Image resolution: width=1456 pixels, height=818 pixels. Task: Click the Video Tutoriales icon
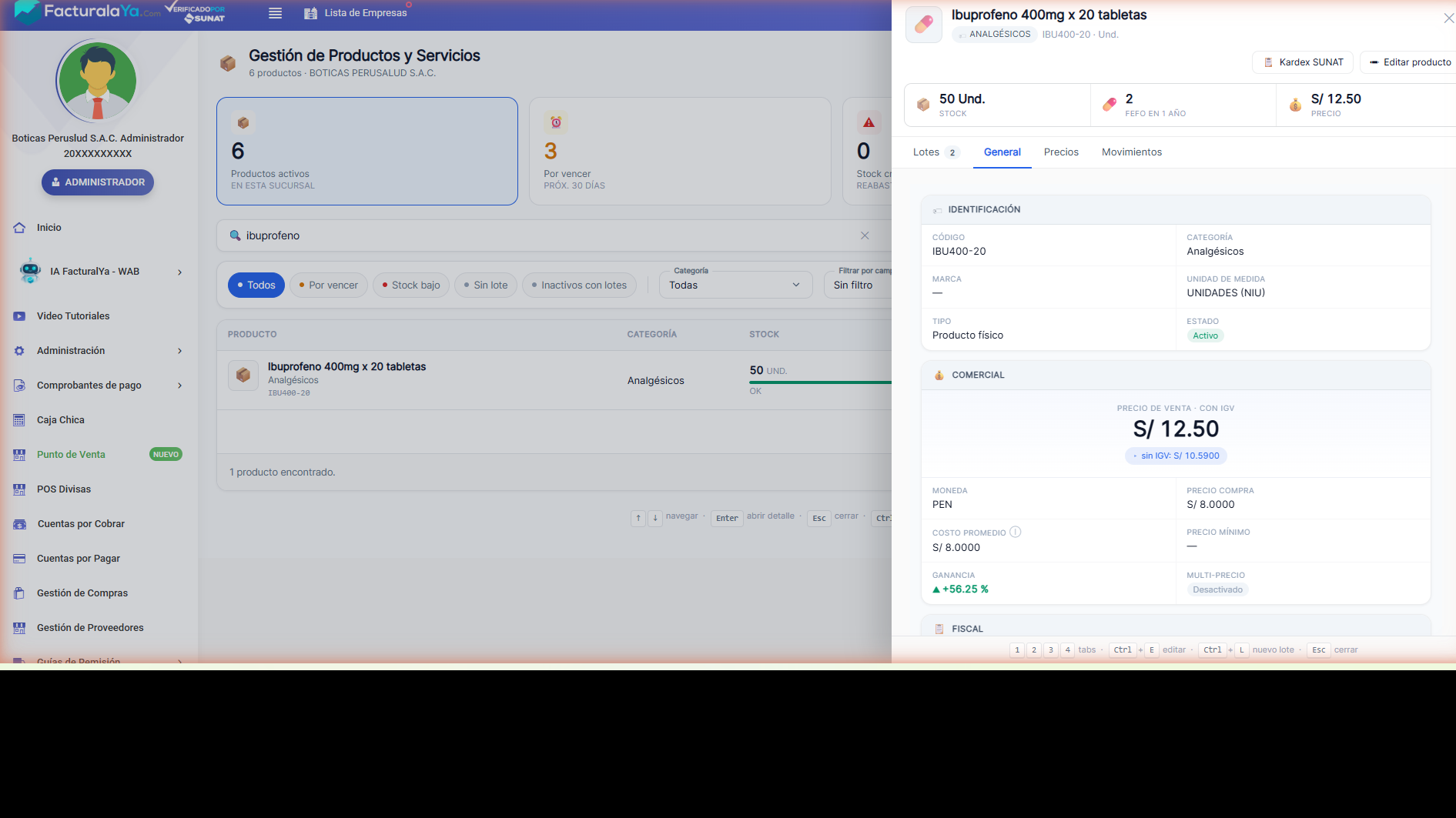(19, 316)
